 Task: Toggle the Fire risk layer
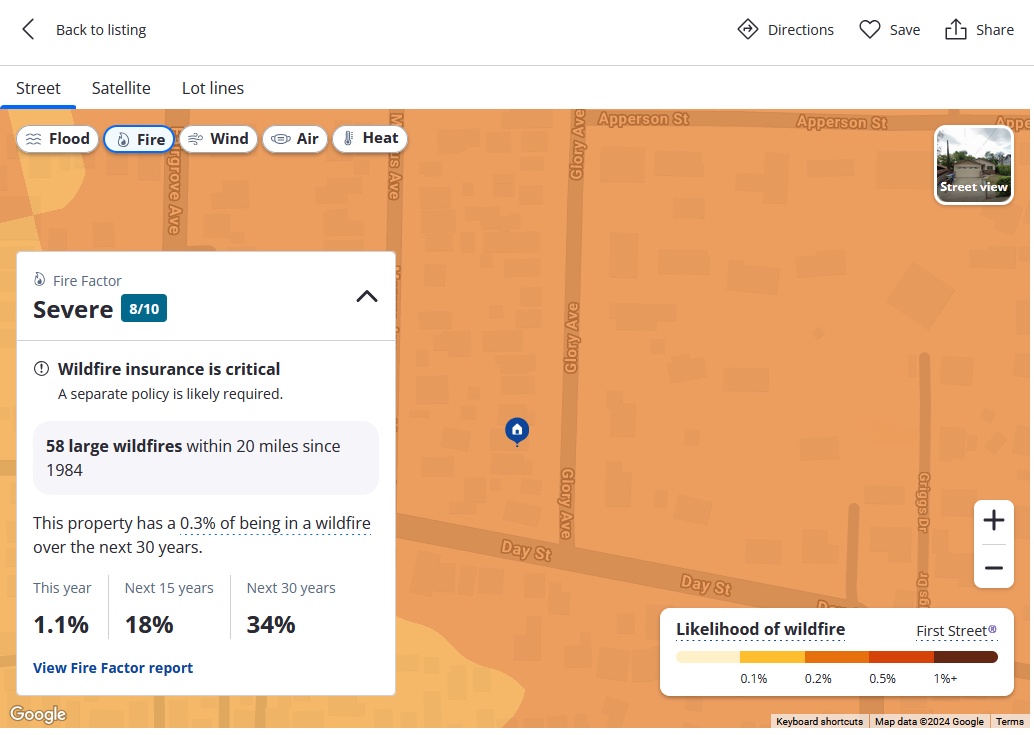coord(140,139)
